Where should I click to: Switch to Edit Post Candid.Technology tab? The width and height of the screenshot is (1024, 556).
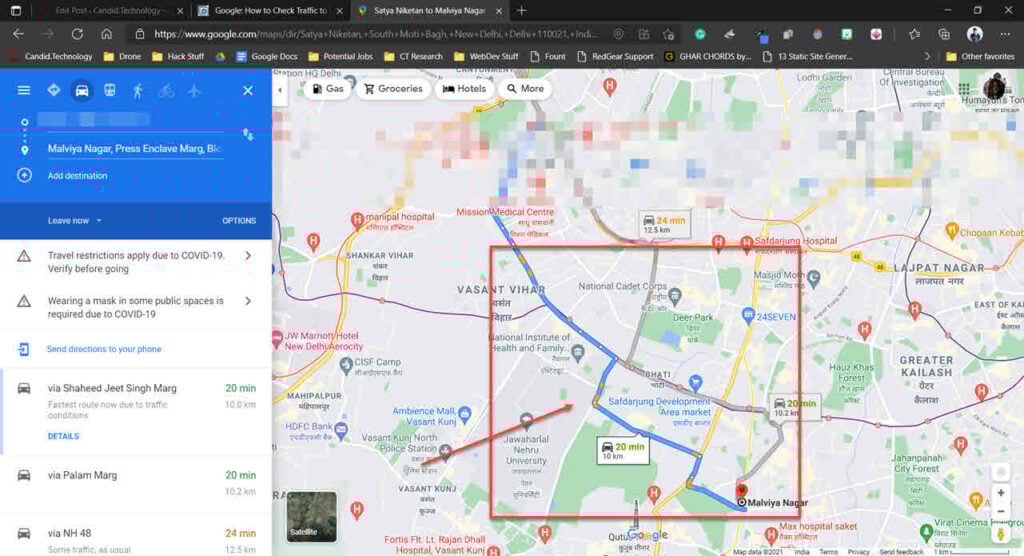pos(111,10)
